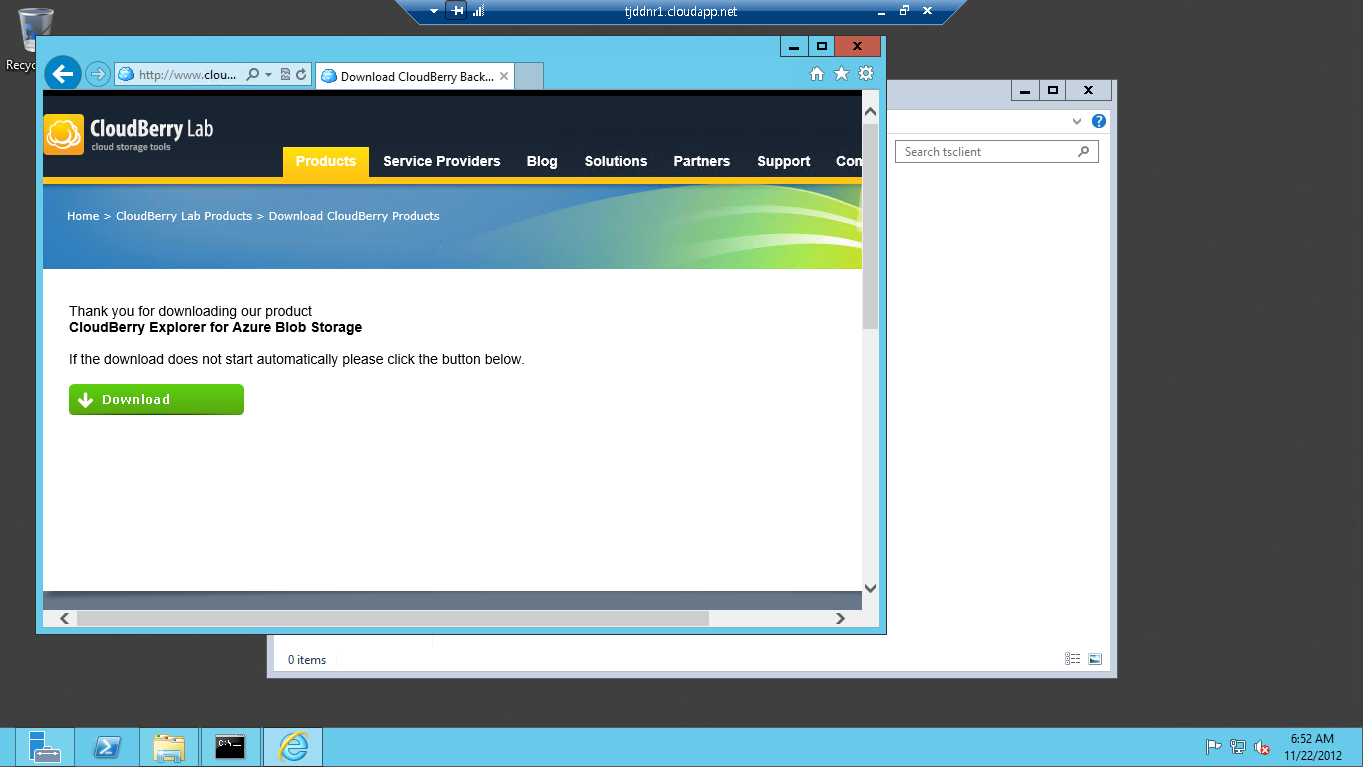
Task: Launch PowerShell from the taskbar
Action: (x=108, y=747)
